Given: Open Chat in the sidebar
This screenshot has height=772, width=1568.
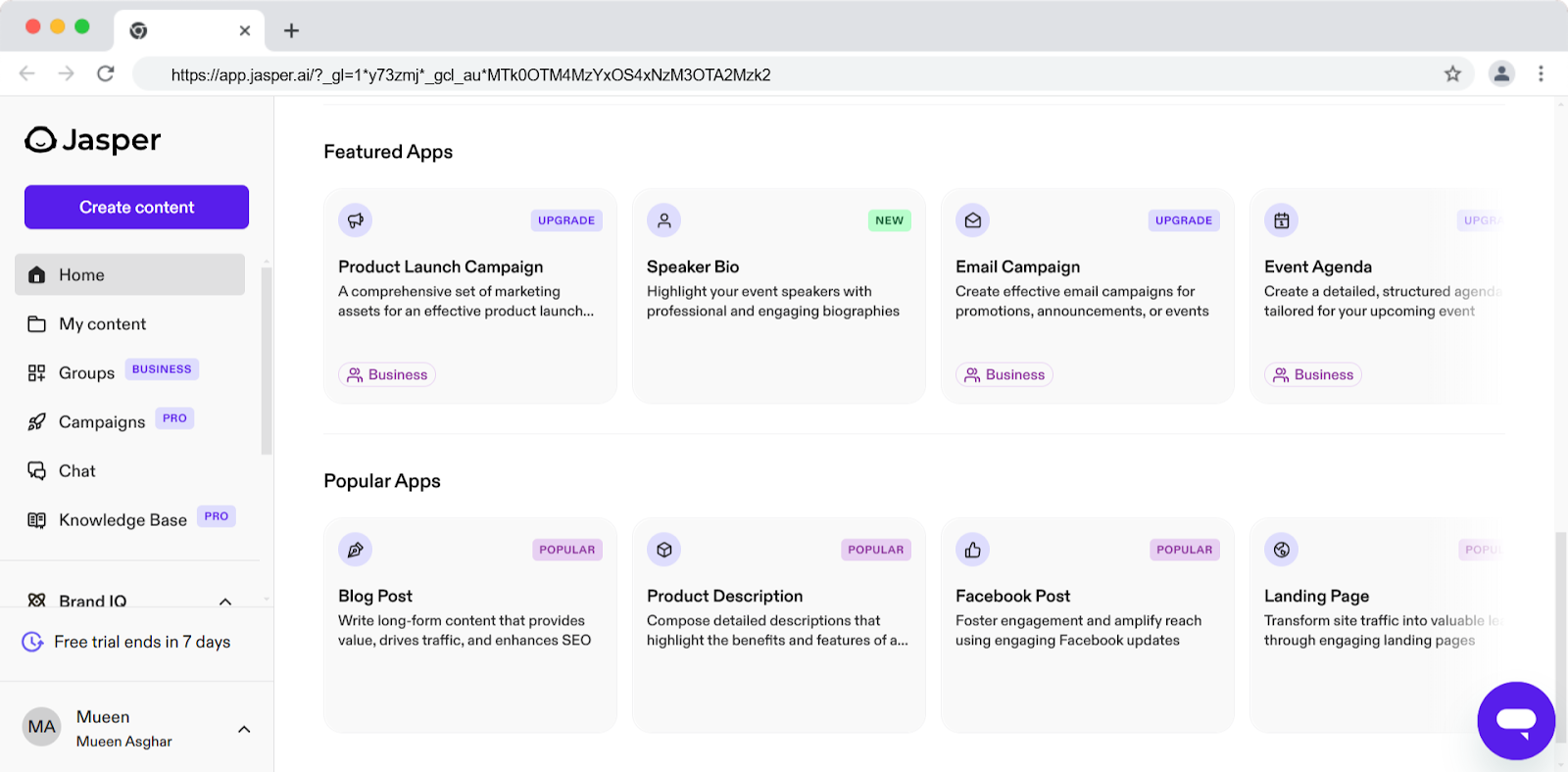Looking at the screenshot, I should point(129,470).
